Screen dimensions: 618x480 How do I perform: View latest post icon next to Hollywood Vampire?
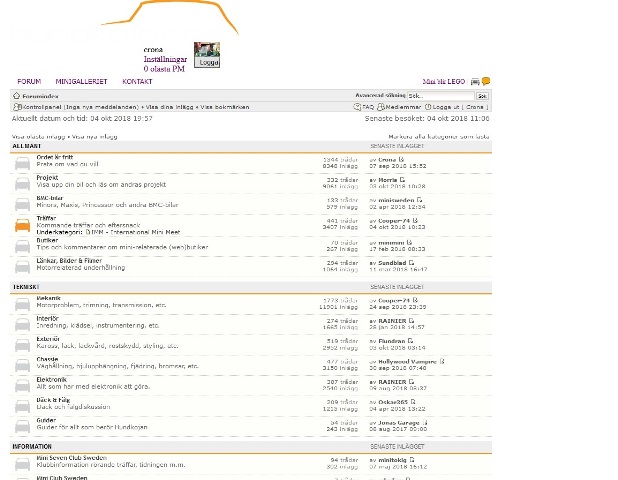[442, 361]
